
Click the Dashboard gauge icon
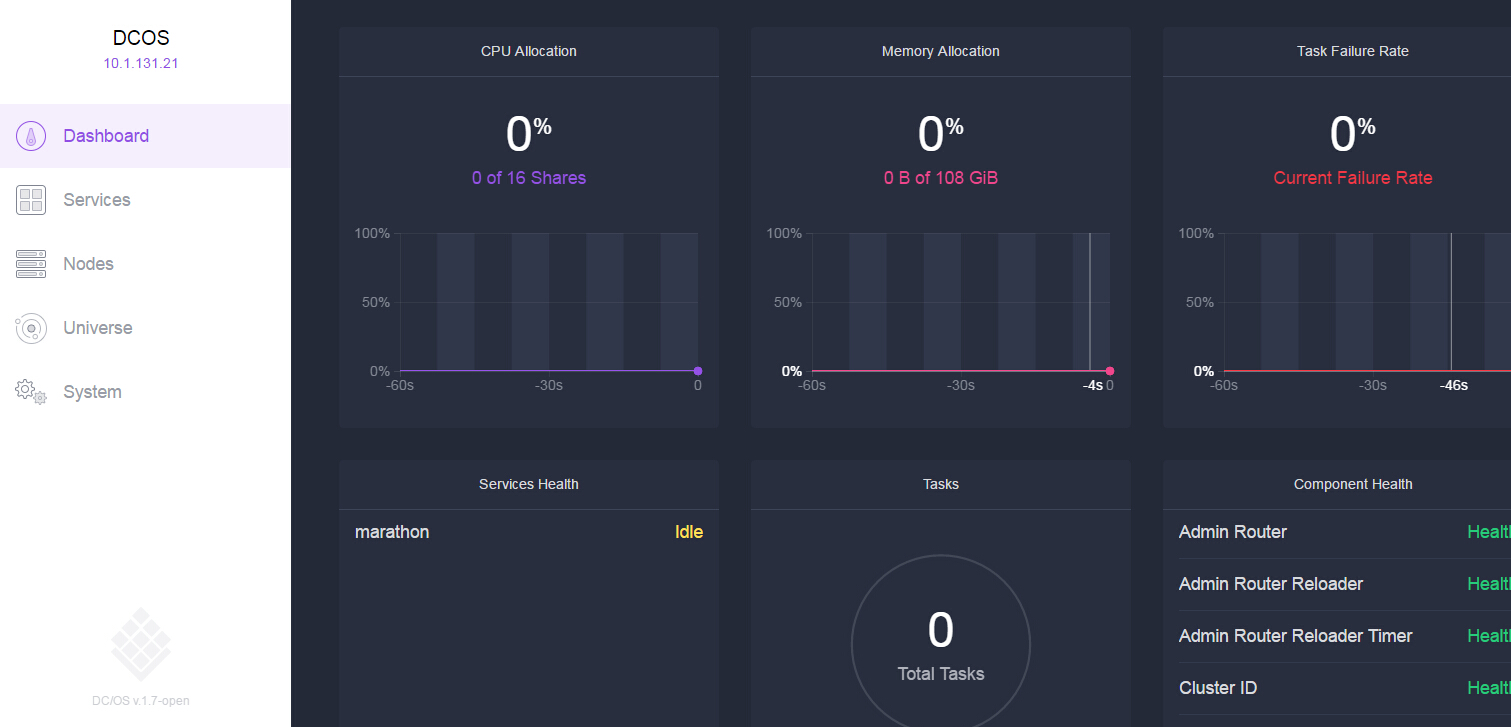31,136
